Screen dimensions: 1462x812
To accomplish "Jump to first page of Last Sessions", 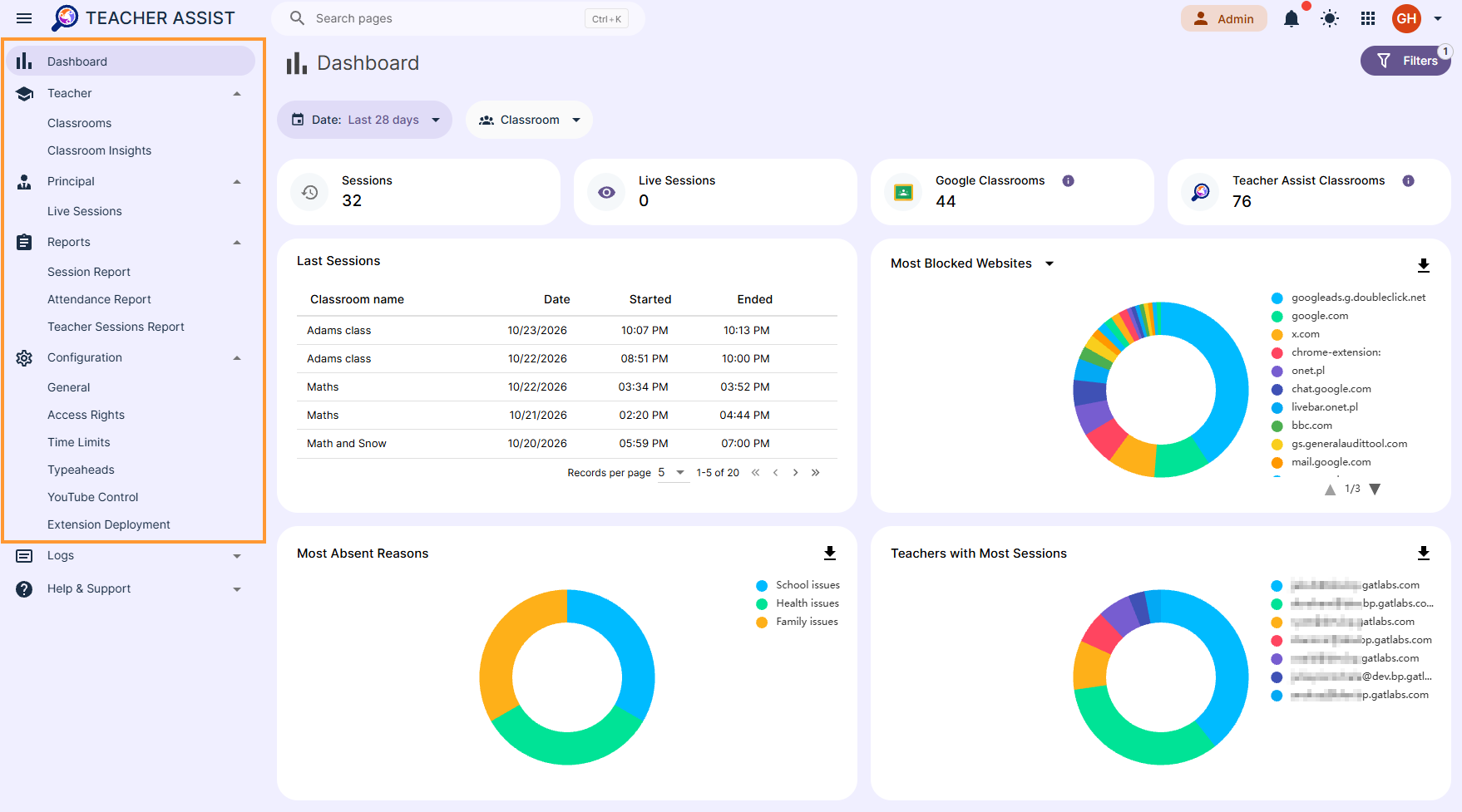I will pyautogui.click(x=755, y=472).
